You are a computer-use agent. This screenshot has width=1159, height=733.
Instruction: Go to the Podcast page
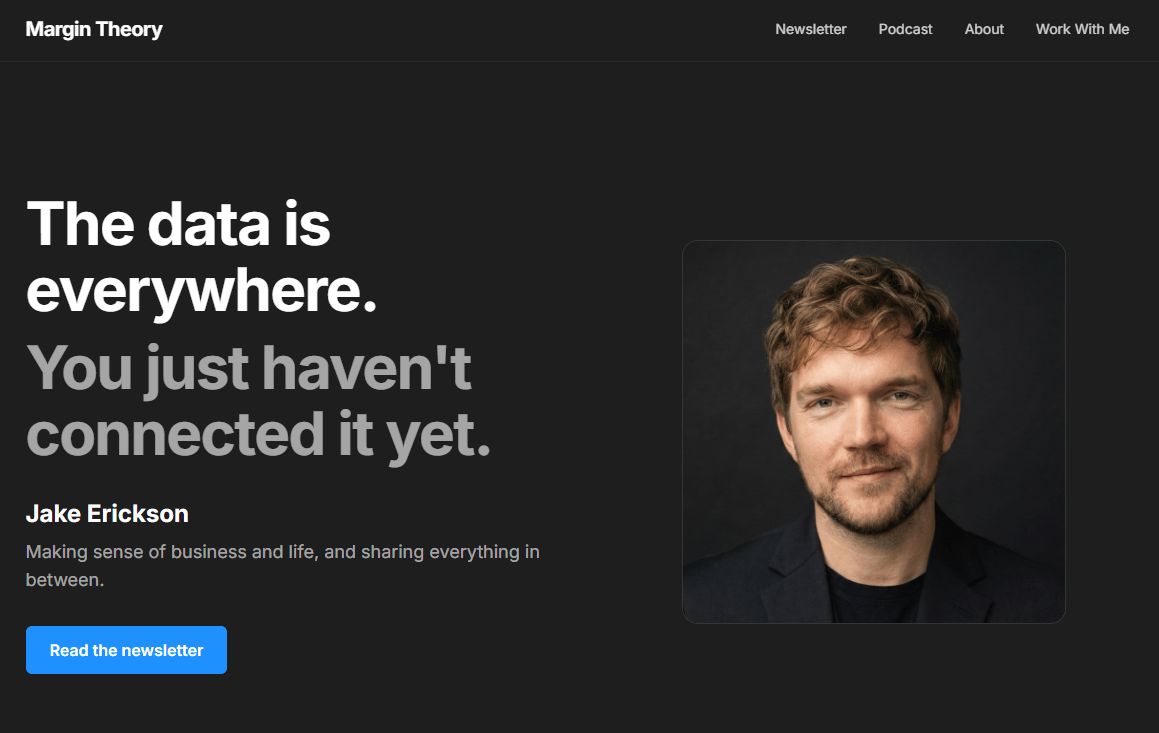coord(905,30)
